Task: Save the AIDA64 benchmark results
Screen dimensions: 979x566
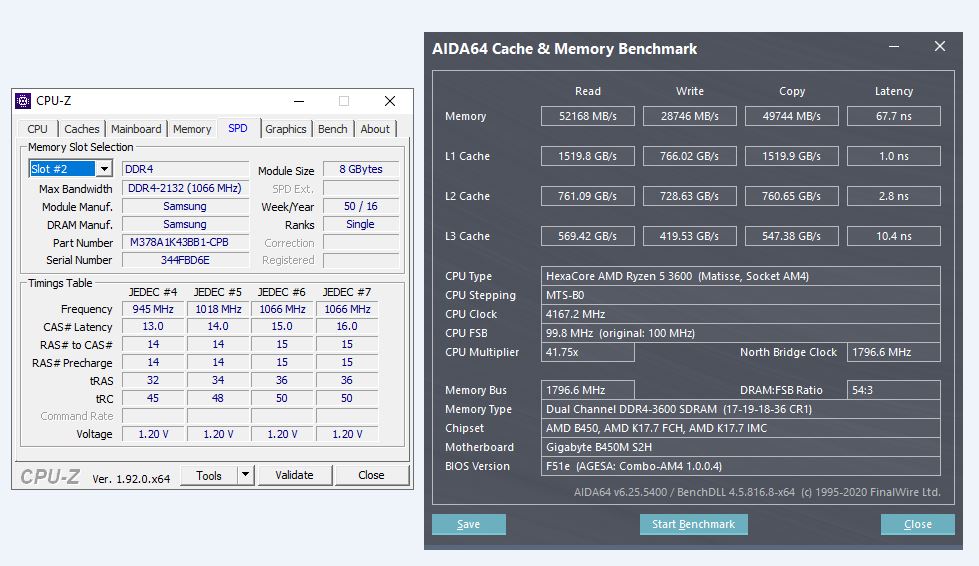Action: 468,524
